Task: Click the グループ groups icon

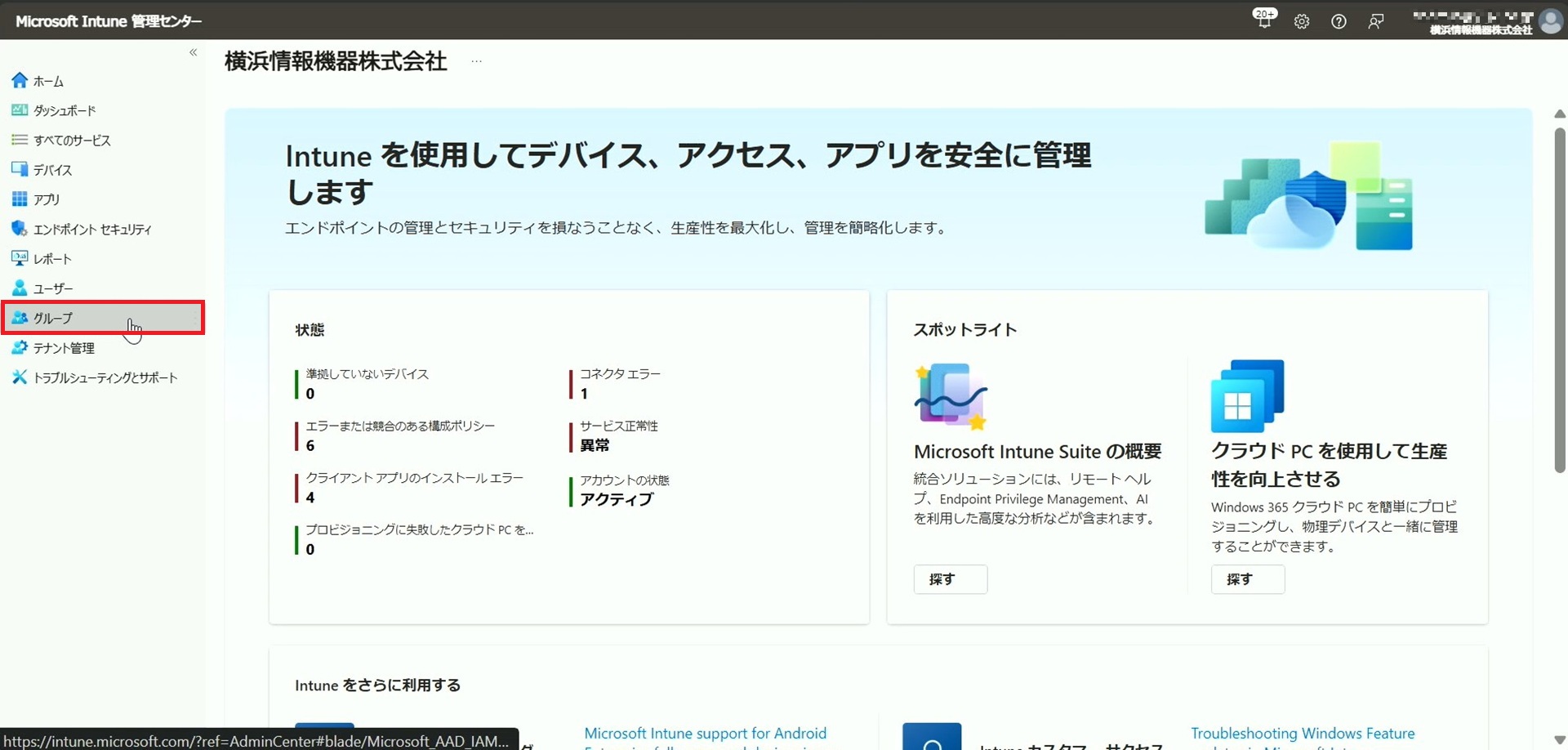Action: [20, 318]
